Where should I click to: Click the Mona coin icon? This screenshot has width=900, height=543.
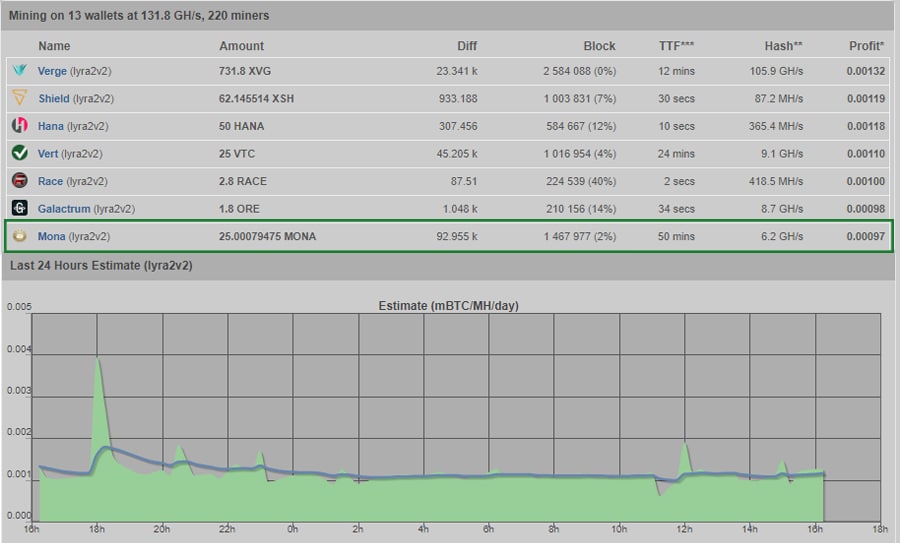(x=19, y=236)
